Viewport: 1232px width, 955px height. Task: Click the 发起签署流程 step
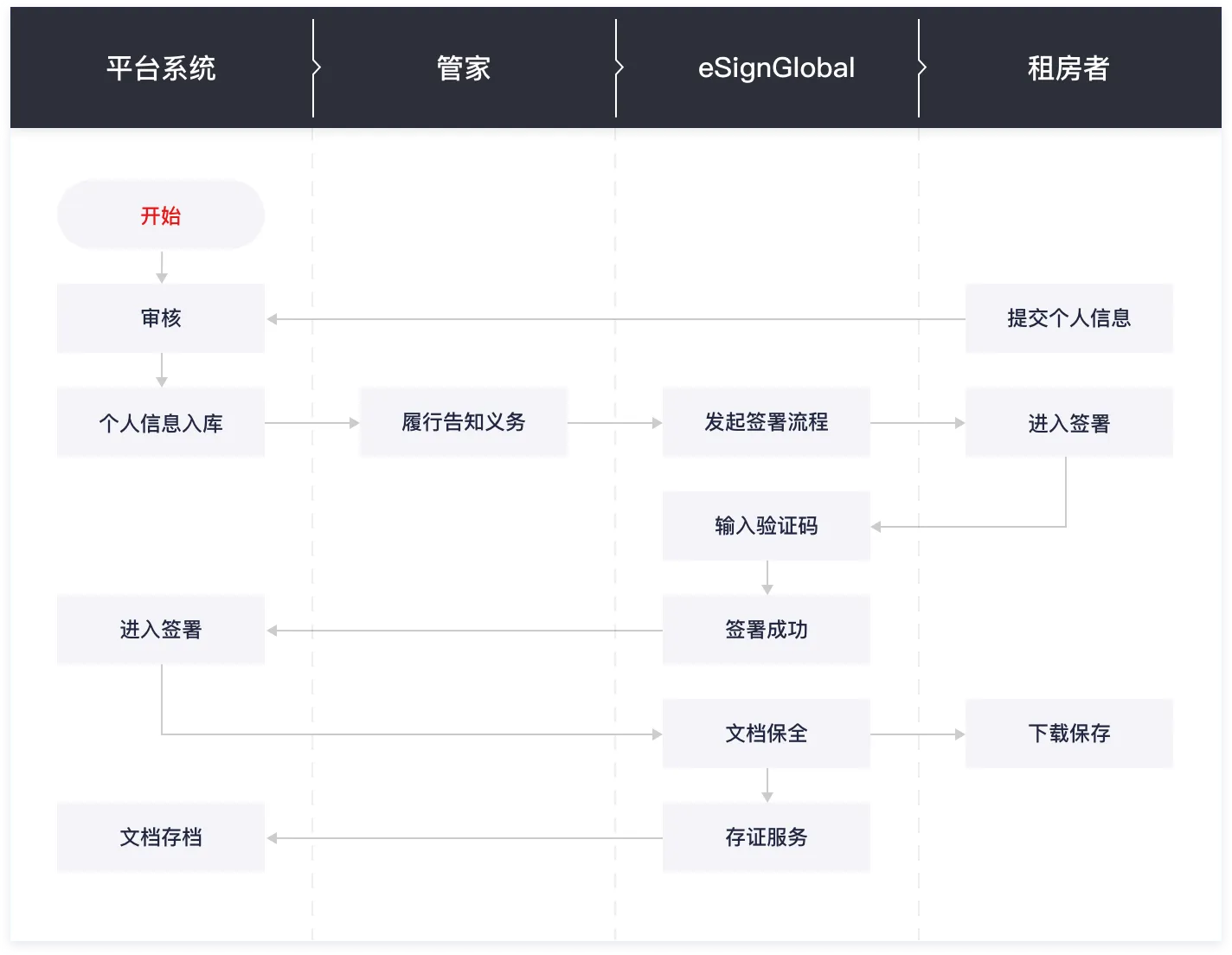pos(767,422)
